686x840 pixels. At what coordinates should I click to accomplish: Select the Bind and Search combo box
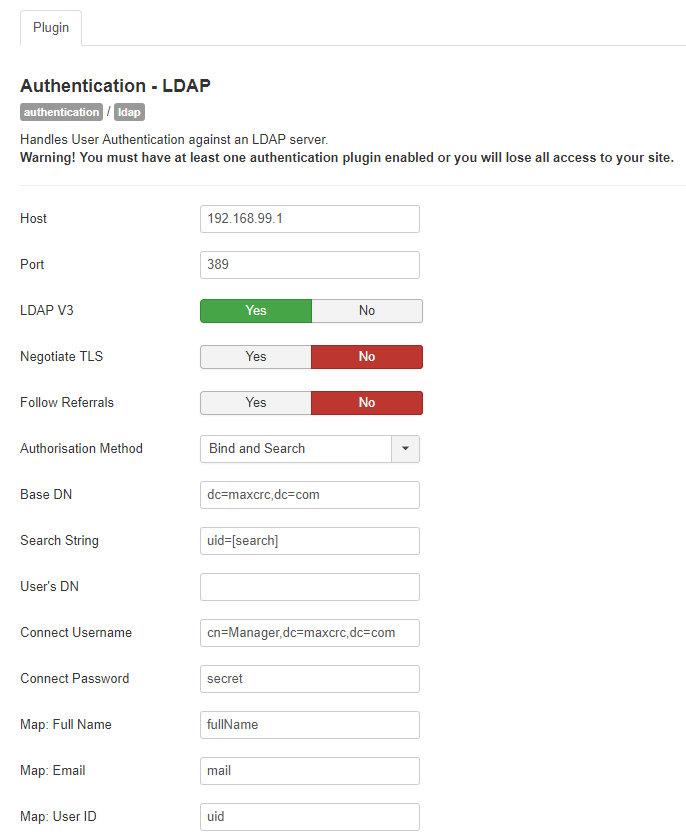point(310,448)
